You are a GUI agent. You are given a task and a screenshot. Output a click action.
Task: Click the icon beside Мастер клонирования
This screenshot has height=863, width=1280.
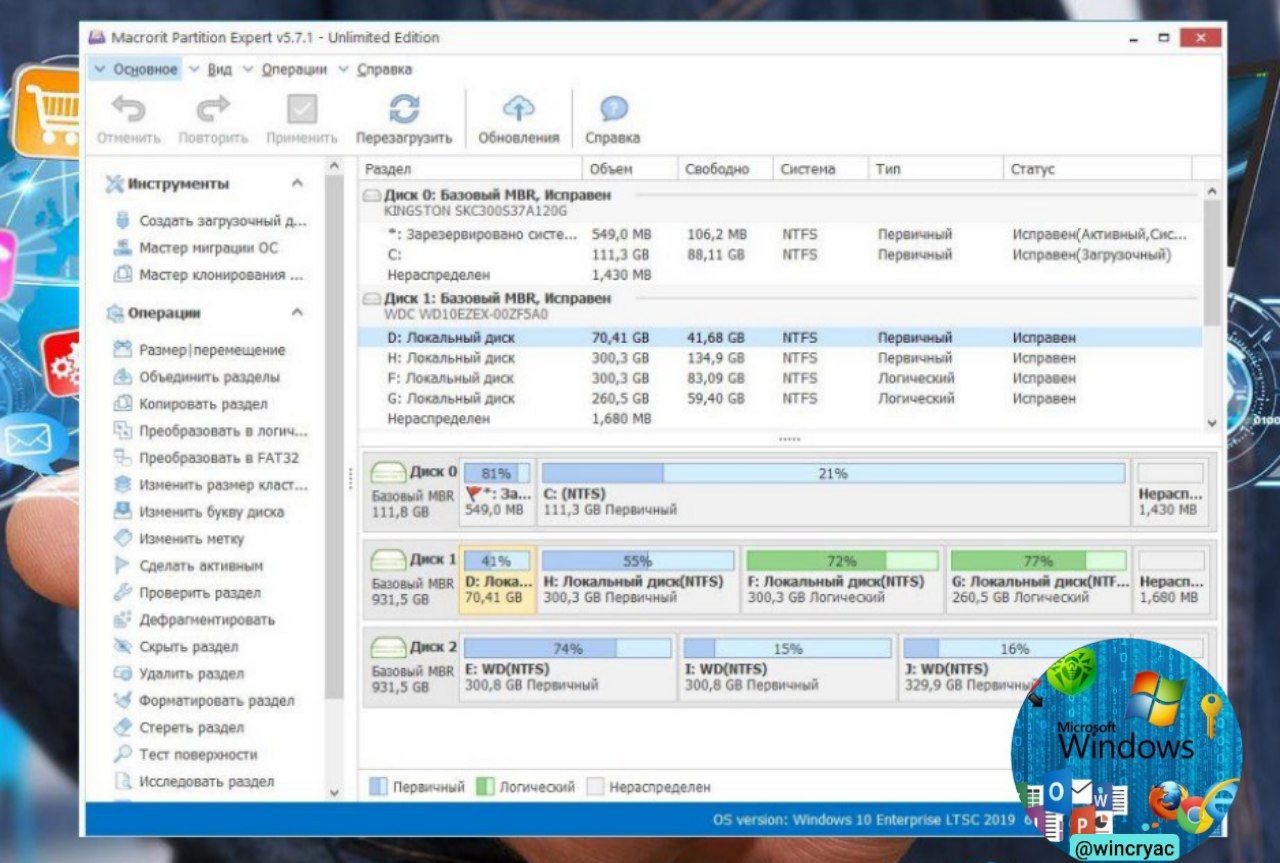(123, 275)
